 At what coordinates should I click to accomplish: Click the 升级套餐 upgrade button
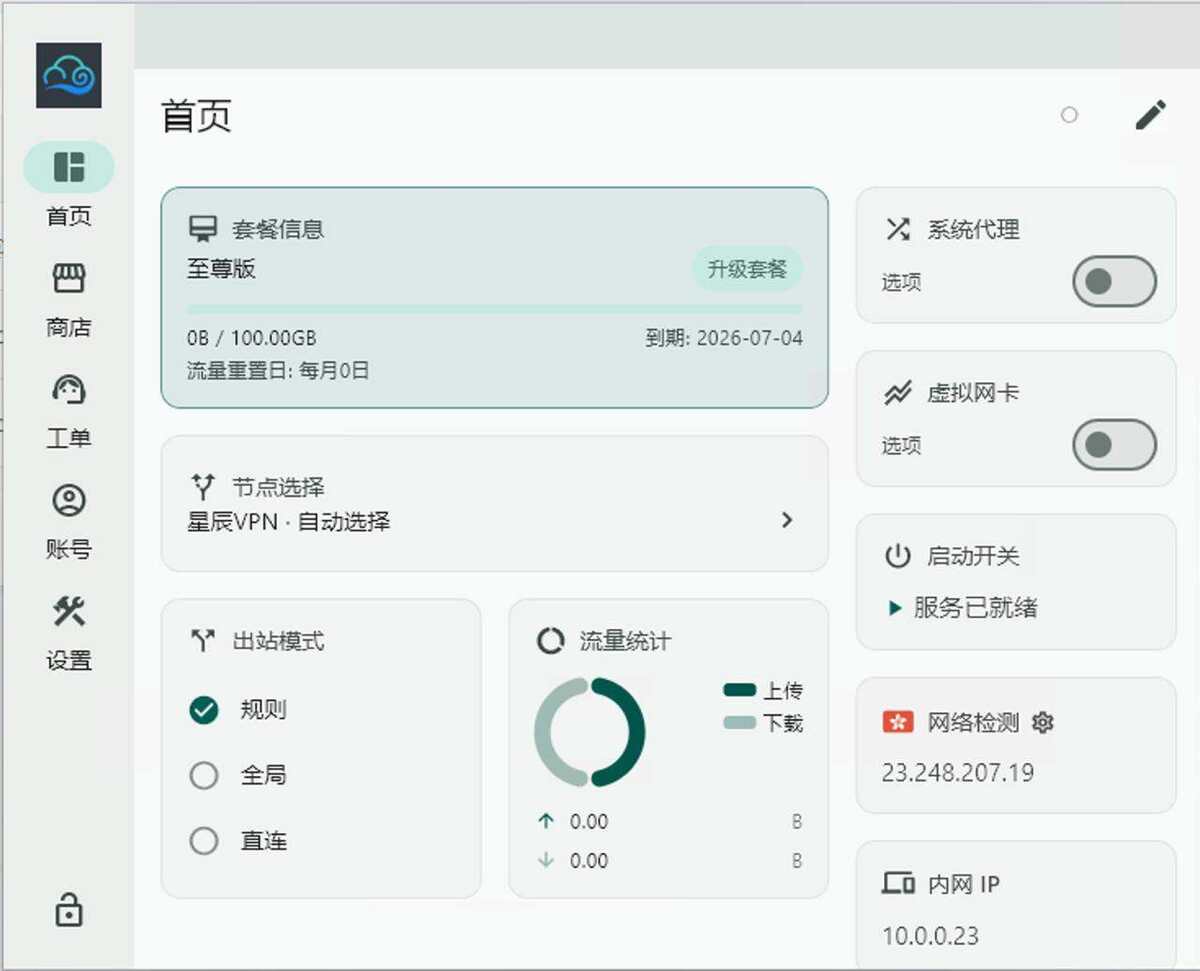pos(747,269)
